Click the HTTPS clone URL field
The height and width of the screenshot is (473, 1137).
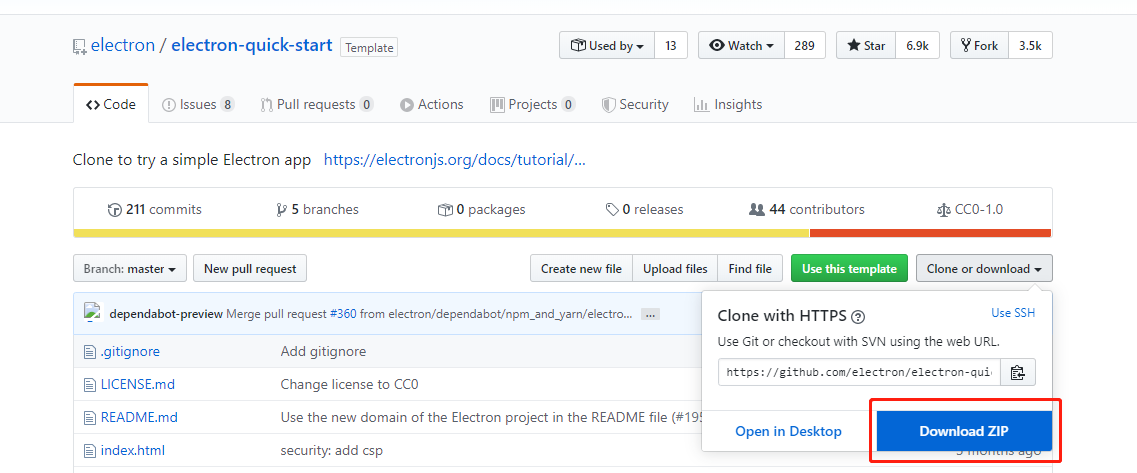[x=859, y=372]
